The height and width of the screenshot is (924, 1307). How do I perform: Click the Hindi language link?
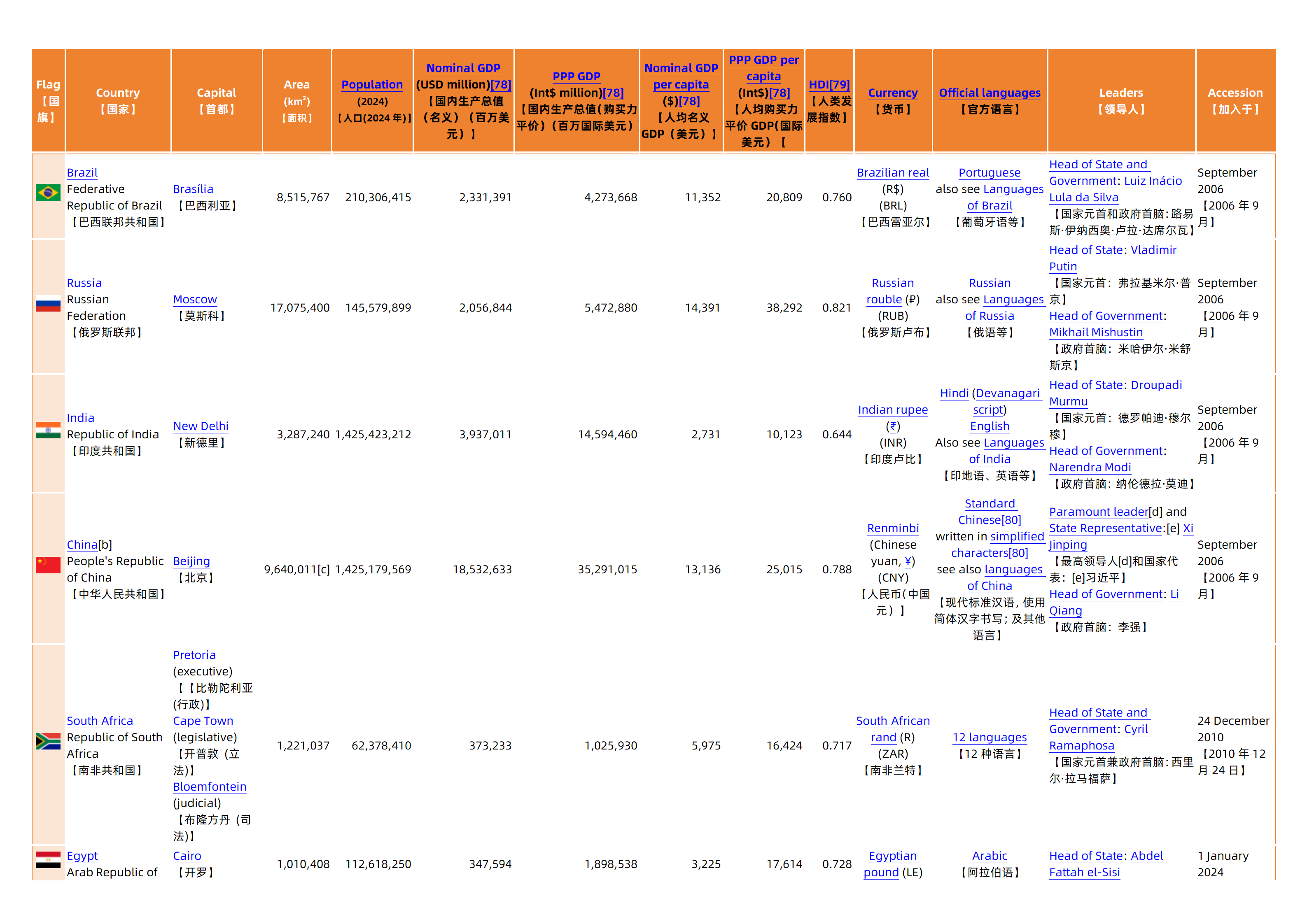[954, 393]
